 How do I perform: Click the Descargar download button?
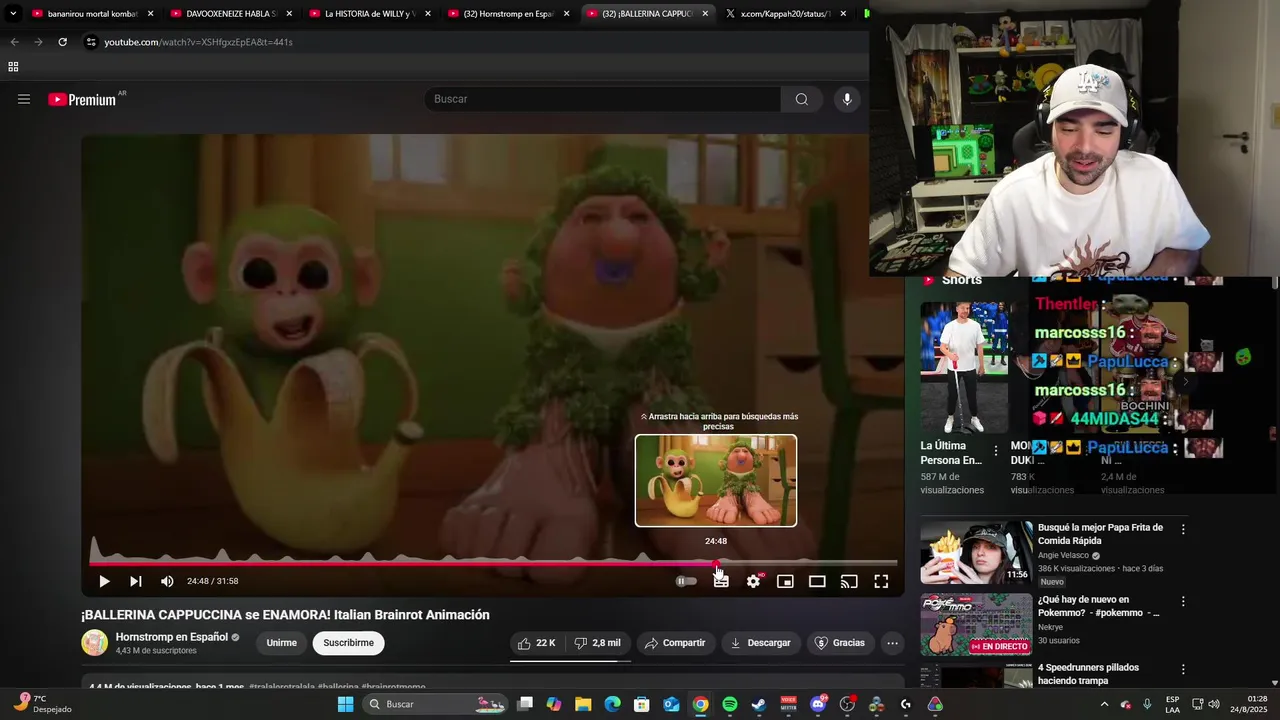coord(760,643)
